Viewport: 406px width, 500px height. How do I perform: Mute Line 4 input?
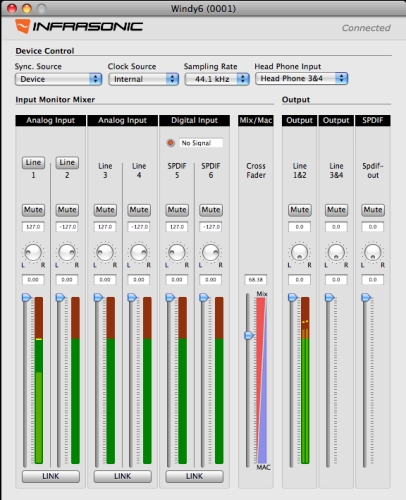(139, 210)
